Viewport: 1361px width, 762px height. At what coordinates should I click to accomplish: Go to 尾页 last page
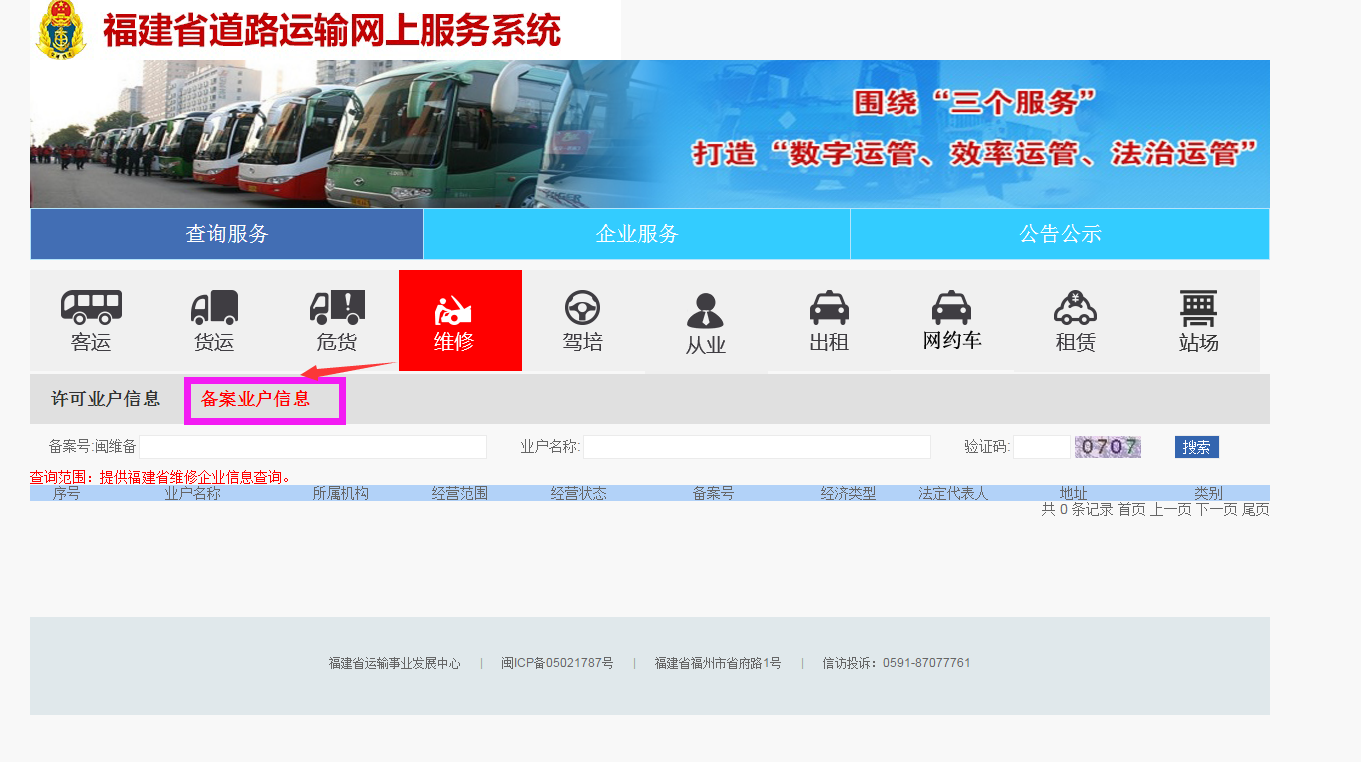click(x=1256, y=509)
